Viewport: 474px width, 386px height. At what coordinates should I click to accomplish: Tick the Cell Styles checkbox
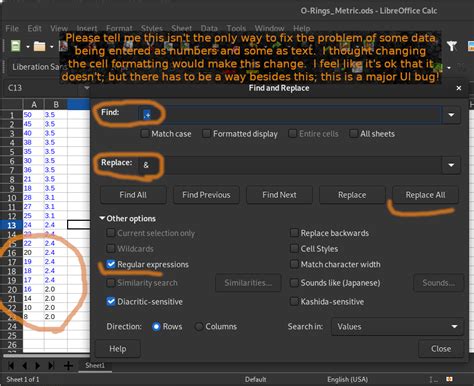coord(294,248)
